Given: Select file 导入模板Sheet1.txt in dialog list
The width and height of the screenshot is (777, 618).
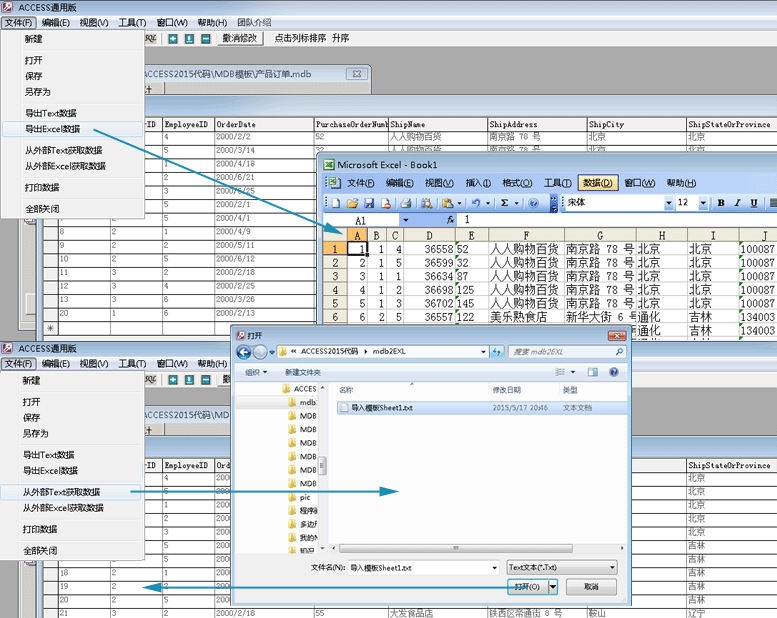Looking at the screenshot, I should 482,408.
